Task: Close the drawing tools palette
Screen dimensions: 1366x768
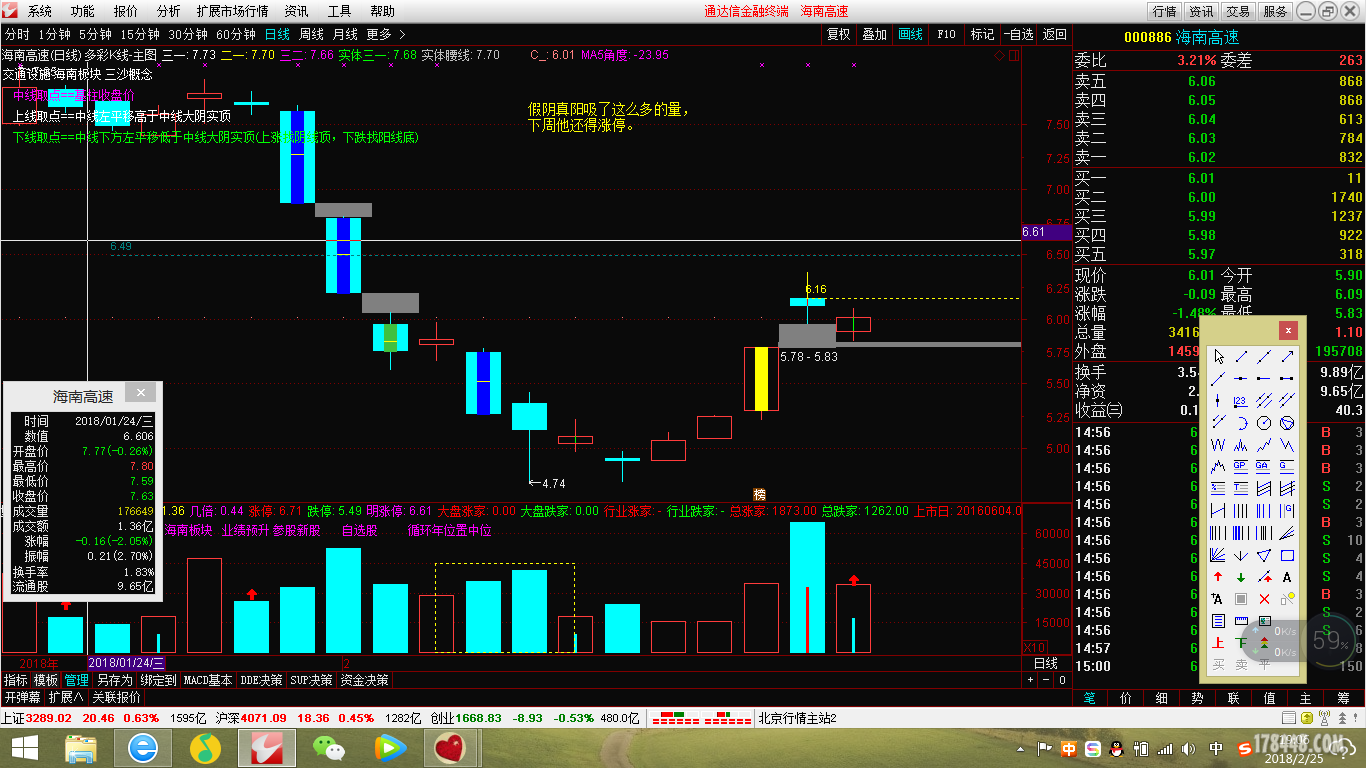Action: 1288,330
